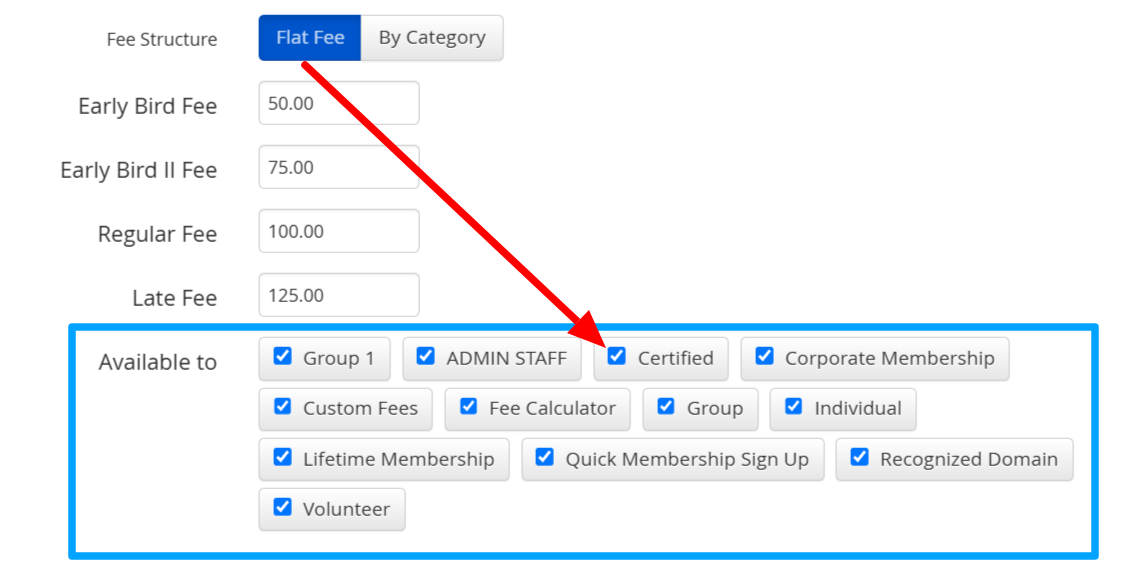Select the Flat Fee structure option
Screen dimensions: 1134x577
310,38
